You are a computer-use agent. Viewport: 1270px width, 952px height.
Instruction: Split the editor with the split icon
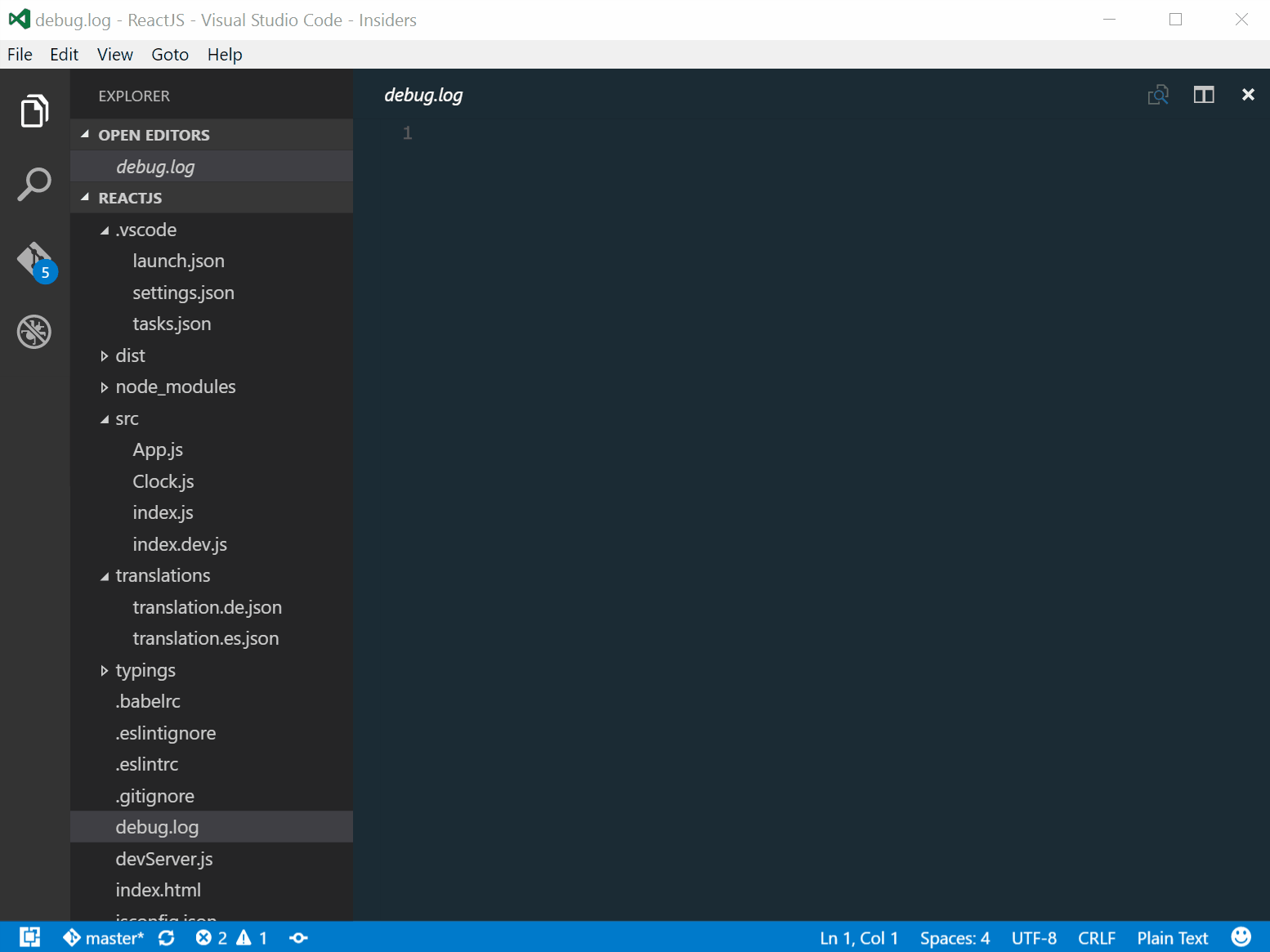pyautogui.click(x=1204, y=95)
